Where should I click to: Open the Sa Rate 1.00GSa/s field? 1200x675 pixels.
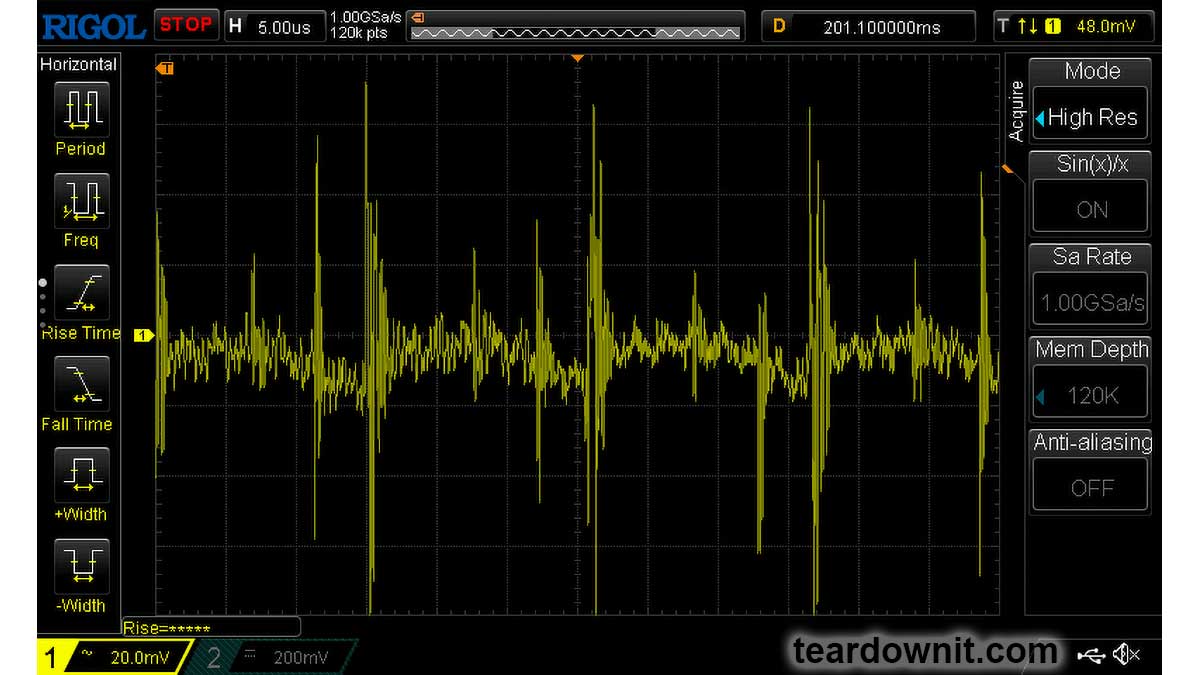coord(1091,303)
